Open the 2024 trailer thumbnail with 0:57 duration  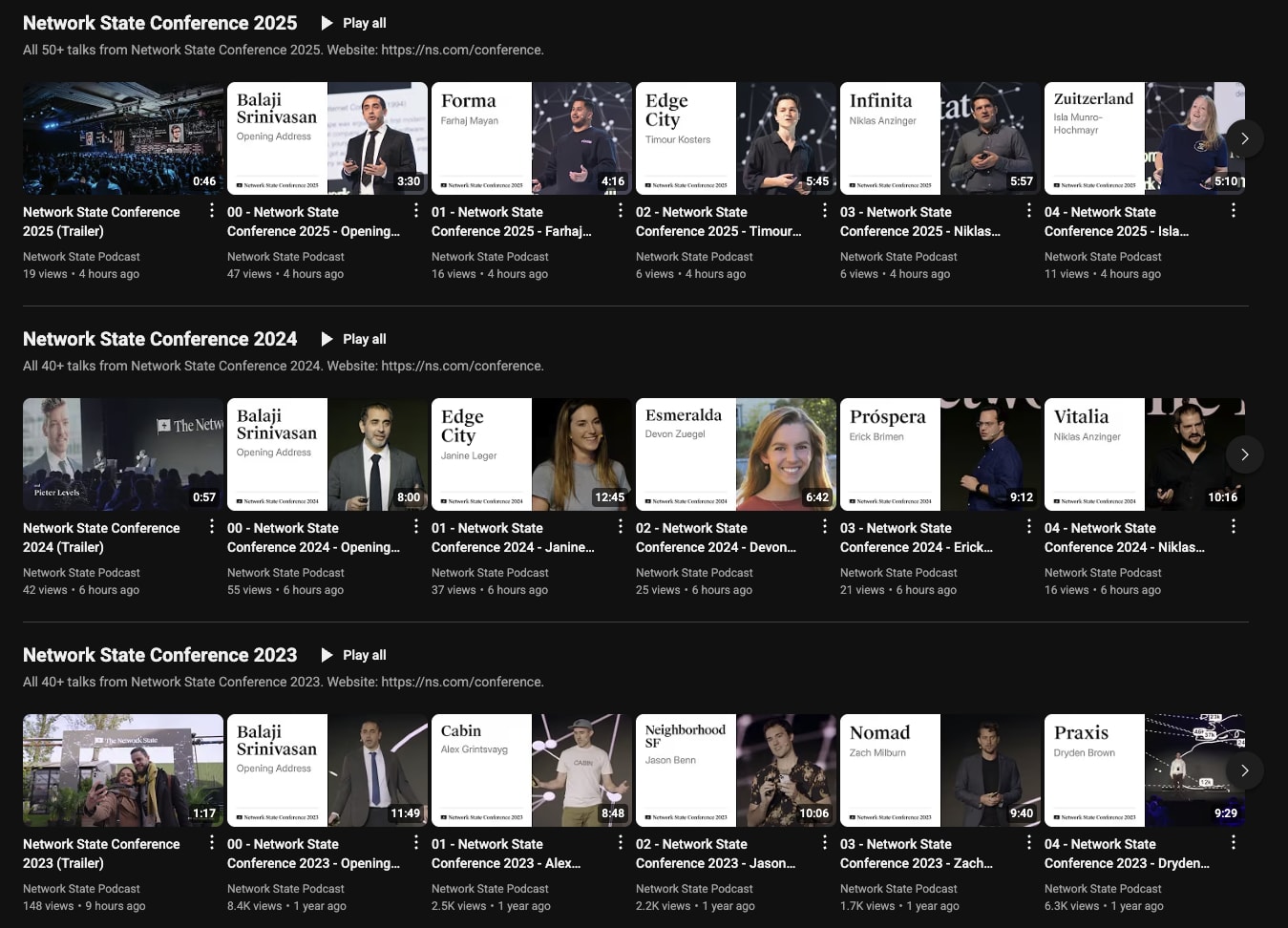[123, 454]
